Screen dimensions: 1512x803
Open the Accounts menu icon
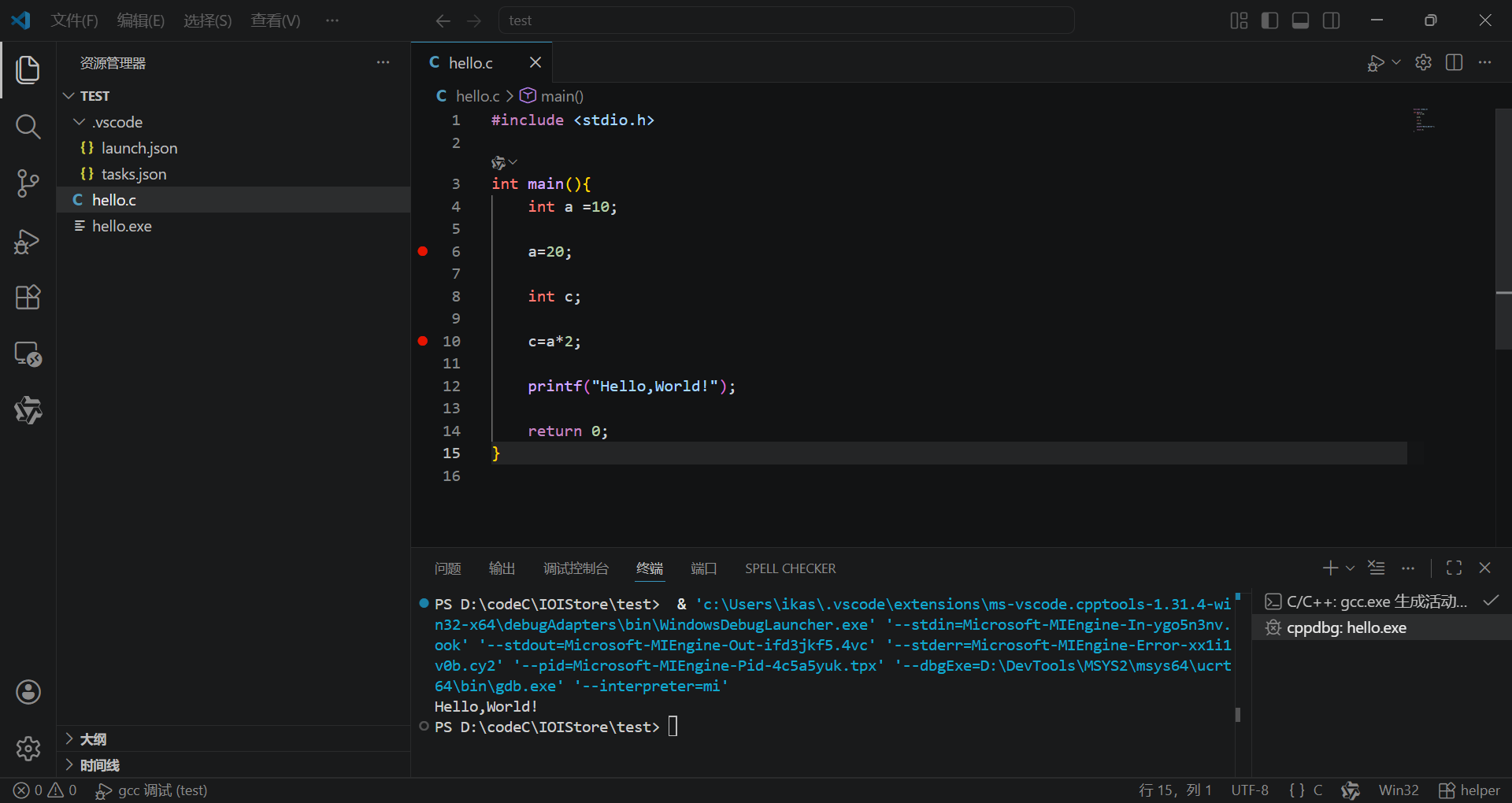28,692
